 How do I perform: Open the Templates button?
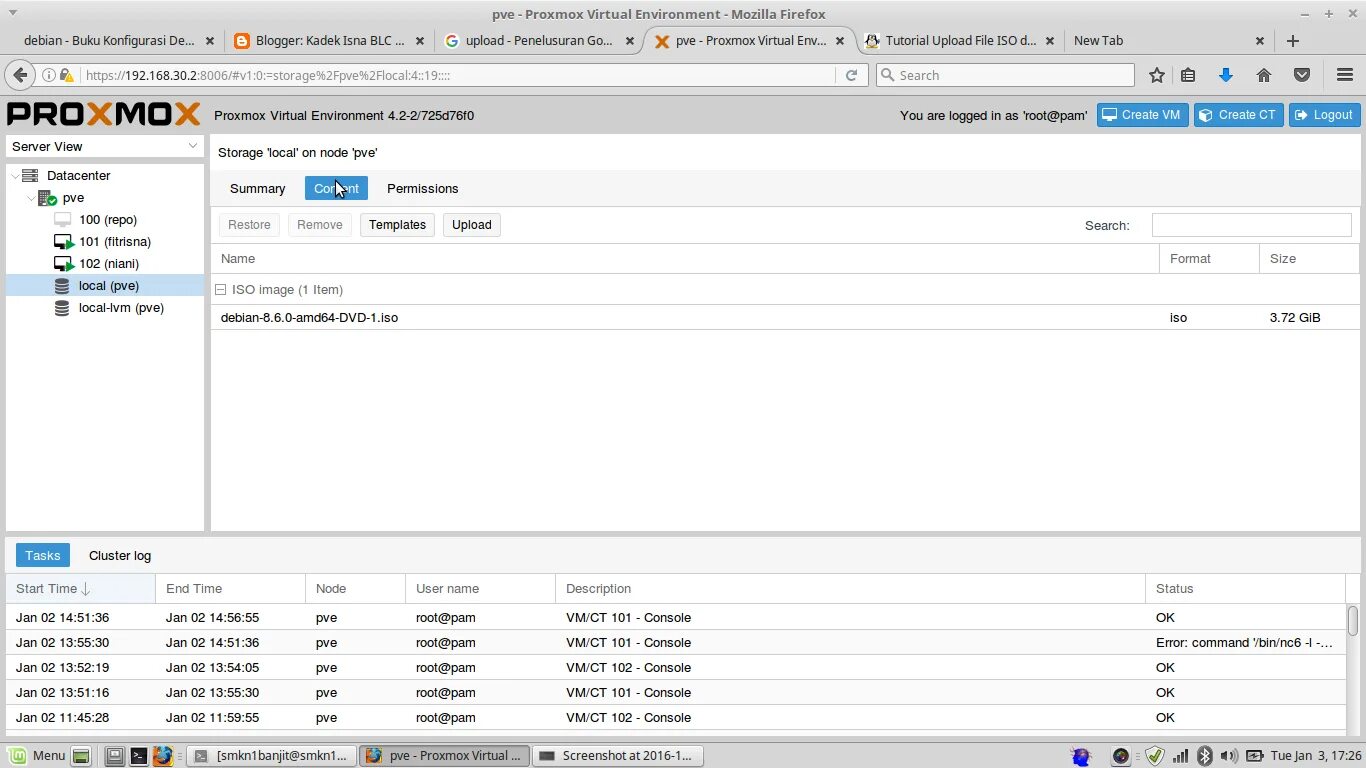click(x=397, y=225)
